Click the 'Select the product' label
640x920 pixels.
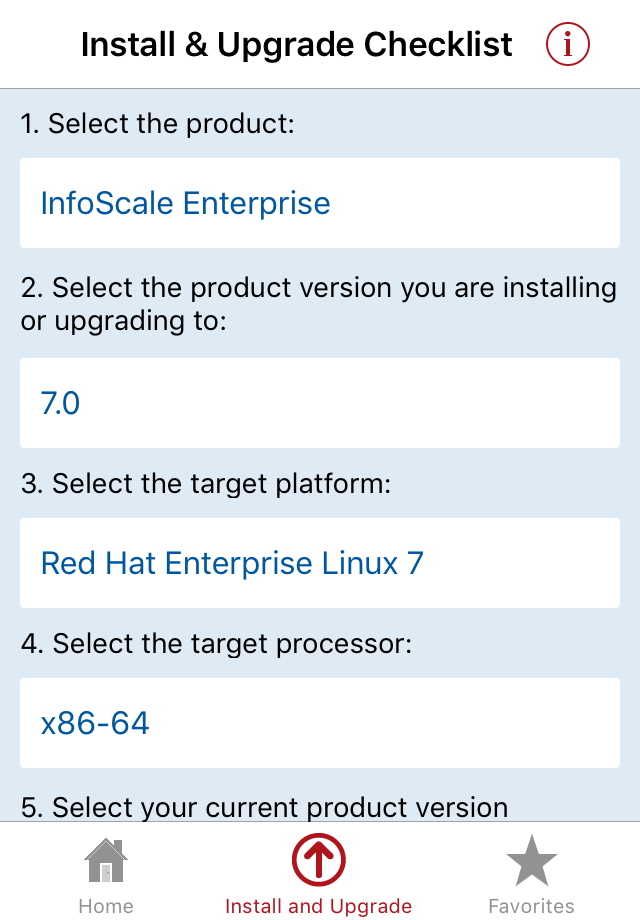pos(157,124)
